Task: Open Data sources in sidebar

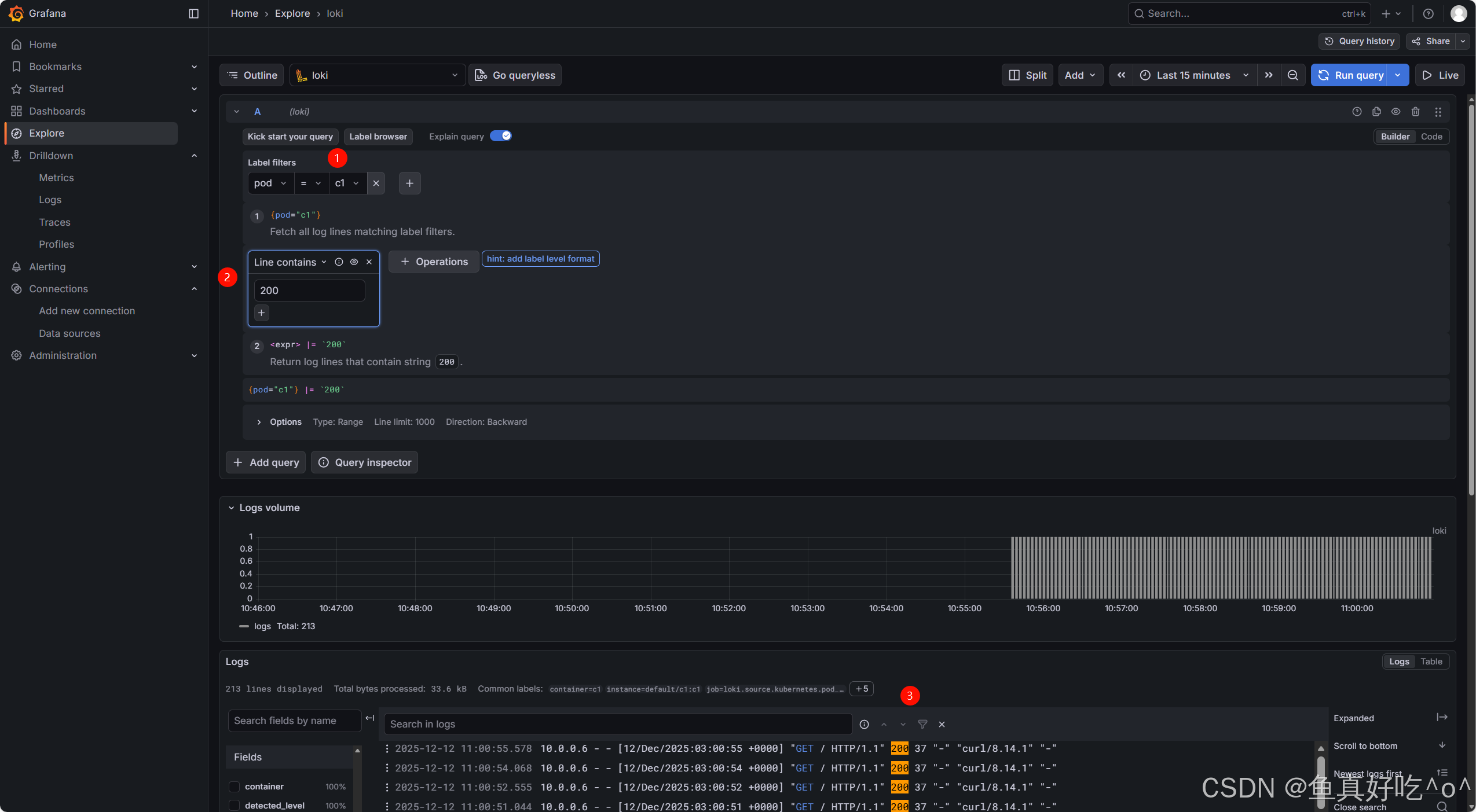Action: point(69,333)
